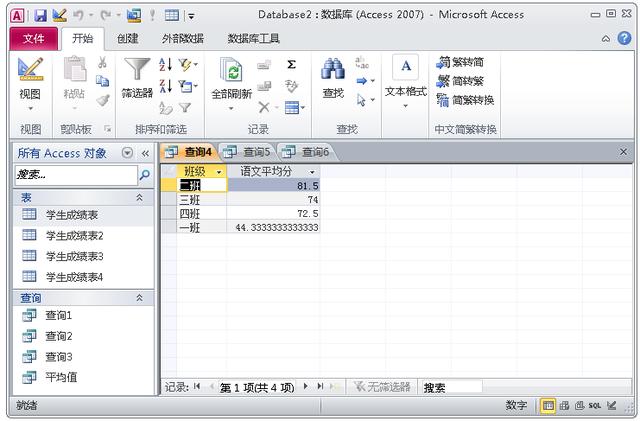Viewport: 640px width, 421px height.
Task: Click the 查找 binoculars find icon
Action: (333, 69)
